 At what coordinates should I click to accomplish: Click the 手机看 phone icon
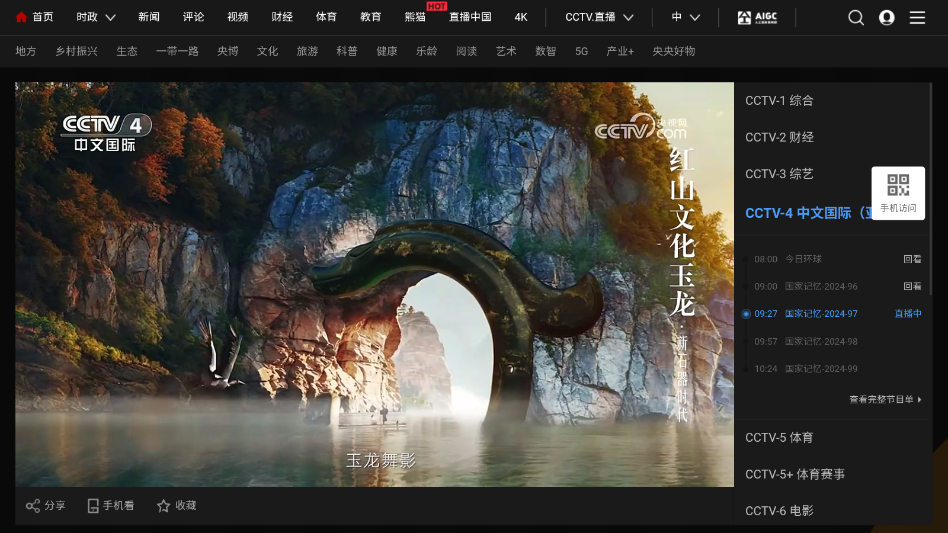point(93,506)
